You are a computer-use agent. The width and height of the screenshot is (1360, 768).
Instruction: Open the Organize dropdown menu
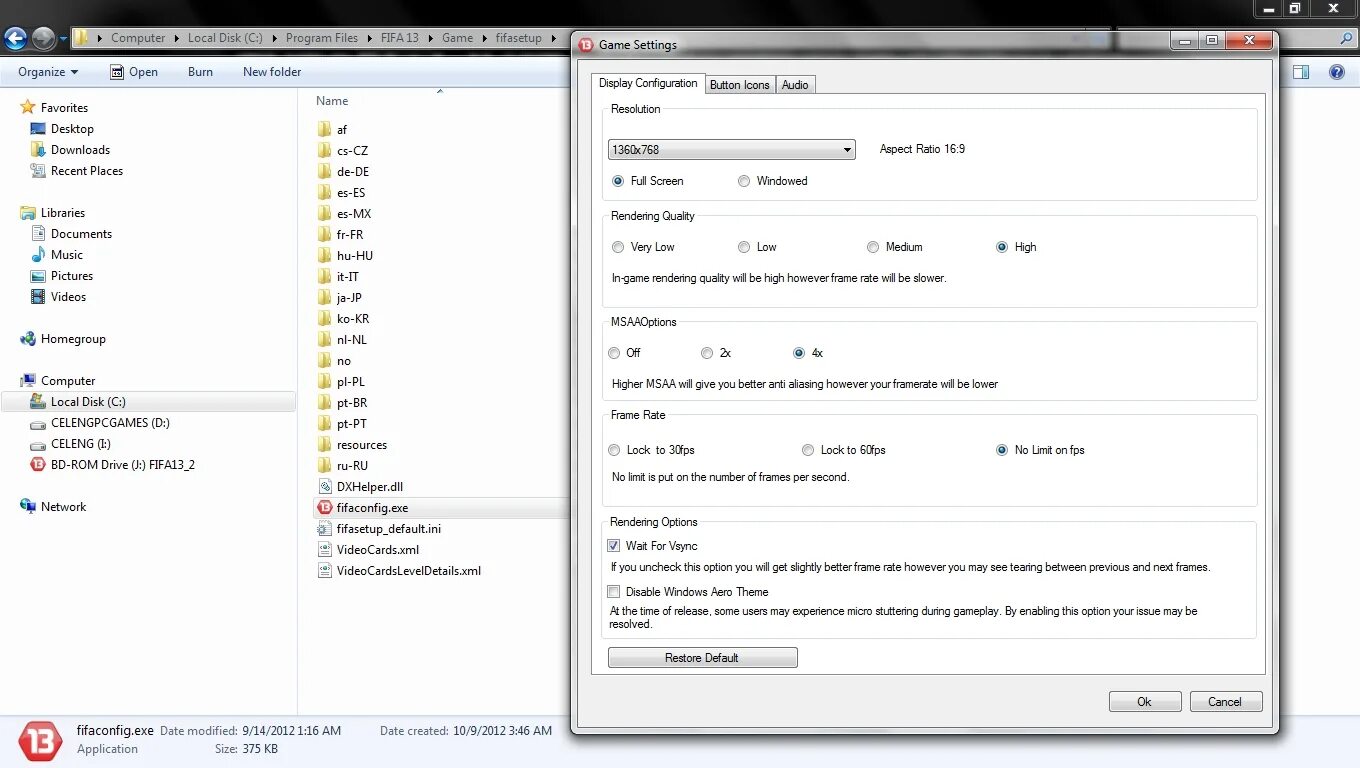coord(48,72)
